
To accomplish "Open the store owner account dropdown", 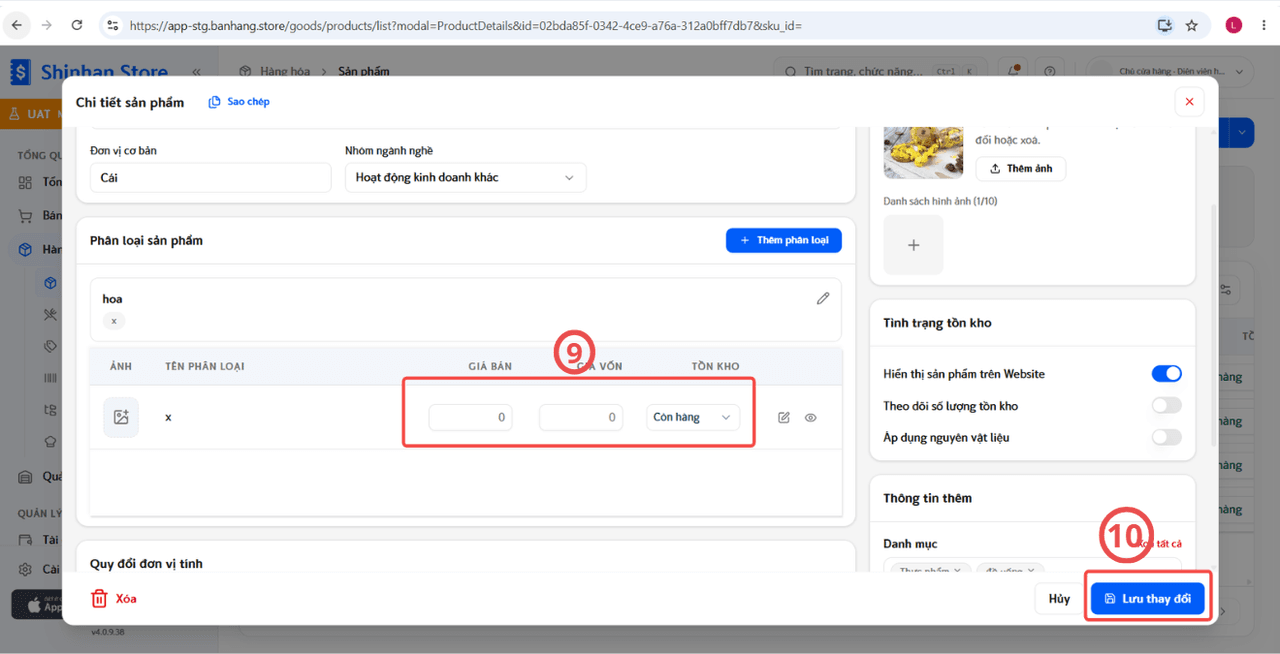I will coord(1171,72).
